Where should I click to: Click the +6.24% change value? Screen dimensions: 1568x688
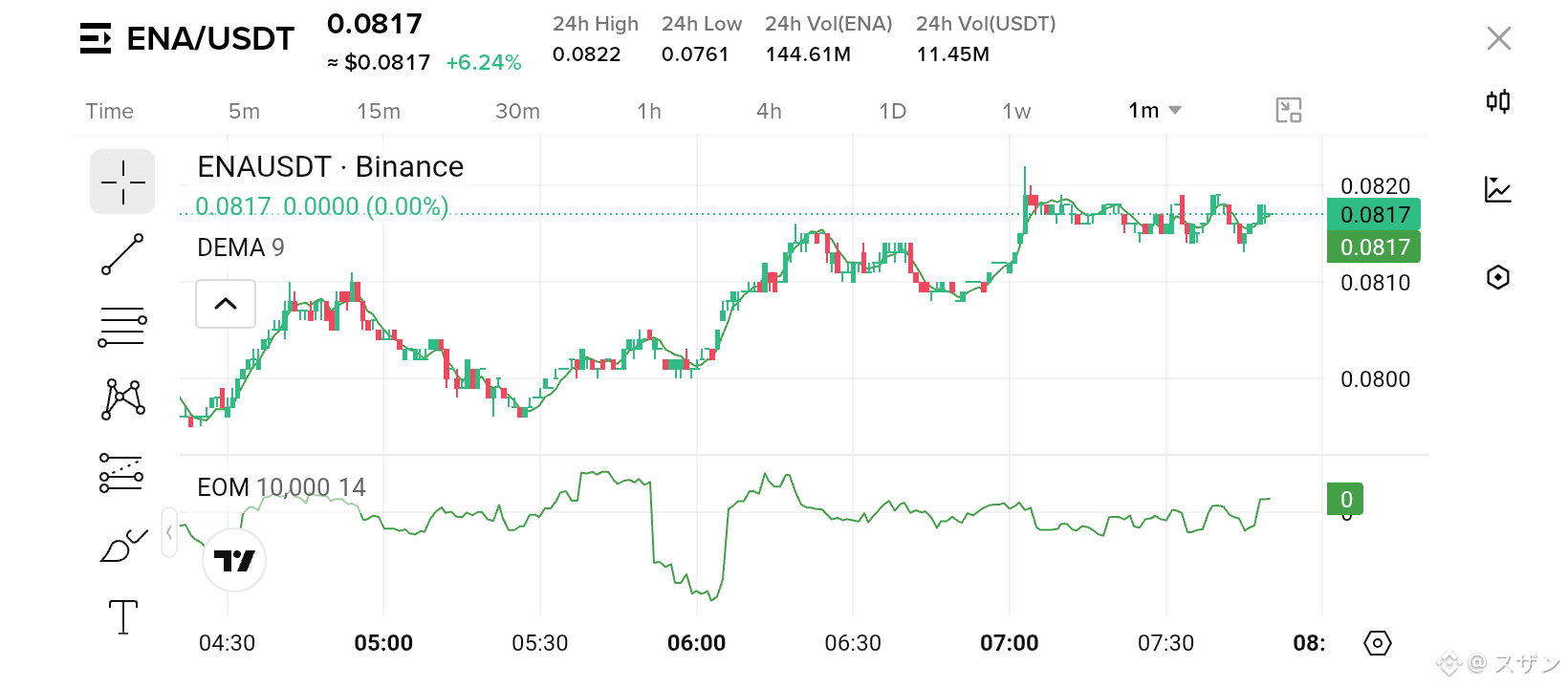click(x=484, y=63)
